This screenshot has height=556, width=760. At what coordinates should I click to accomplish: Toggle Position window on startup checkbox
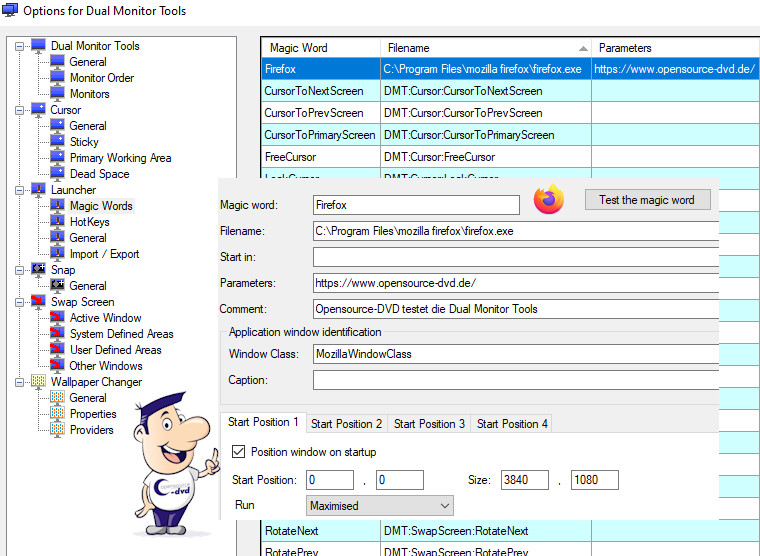coord(238,452)
